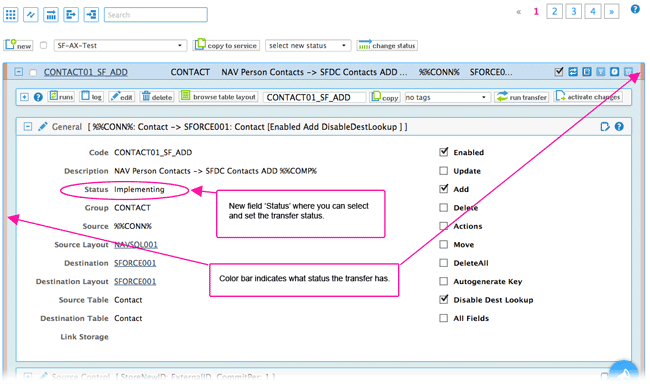Click the Implementing status value
This screenshot has height=384, width=650.
pyautogui.click(x=139, y=190)
